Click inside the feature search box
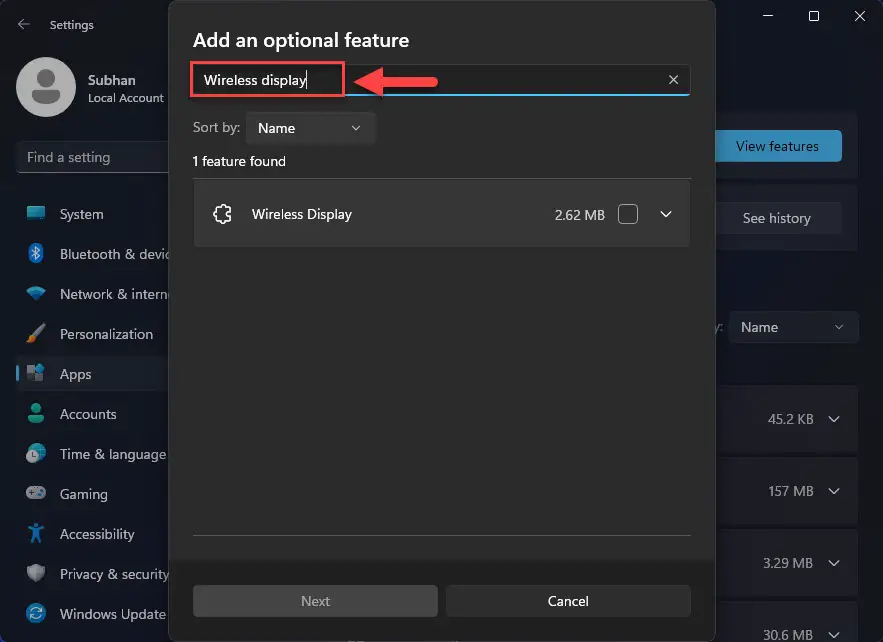The image size is (883, 642). [450, 79]
